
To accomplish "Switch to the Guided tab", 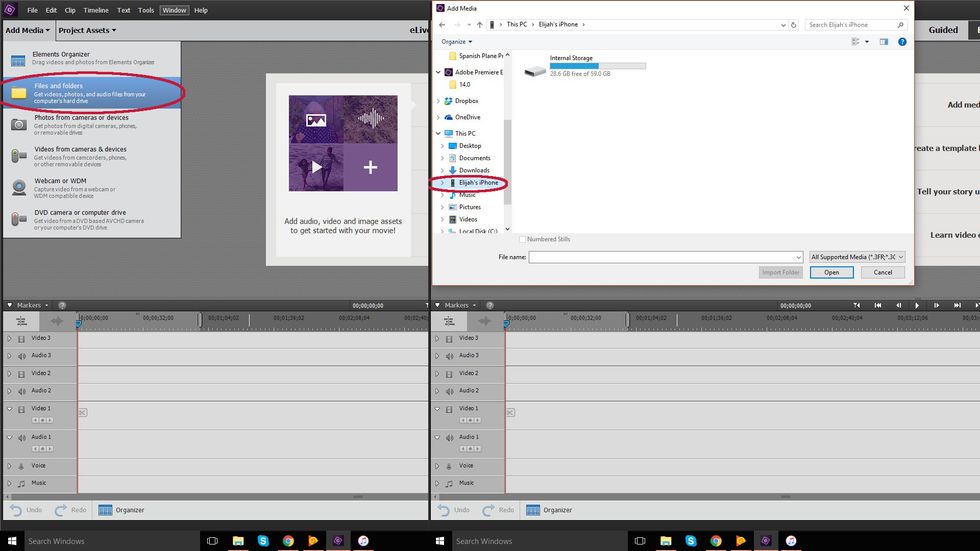I will point(943,30).
